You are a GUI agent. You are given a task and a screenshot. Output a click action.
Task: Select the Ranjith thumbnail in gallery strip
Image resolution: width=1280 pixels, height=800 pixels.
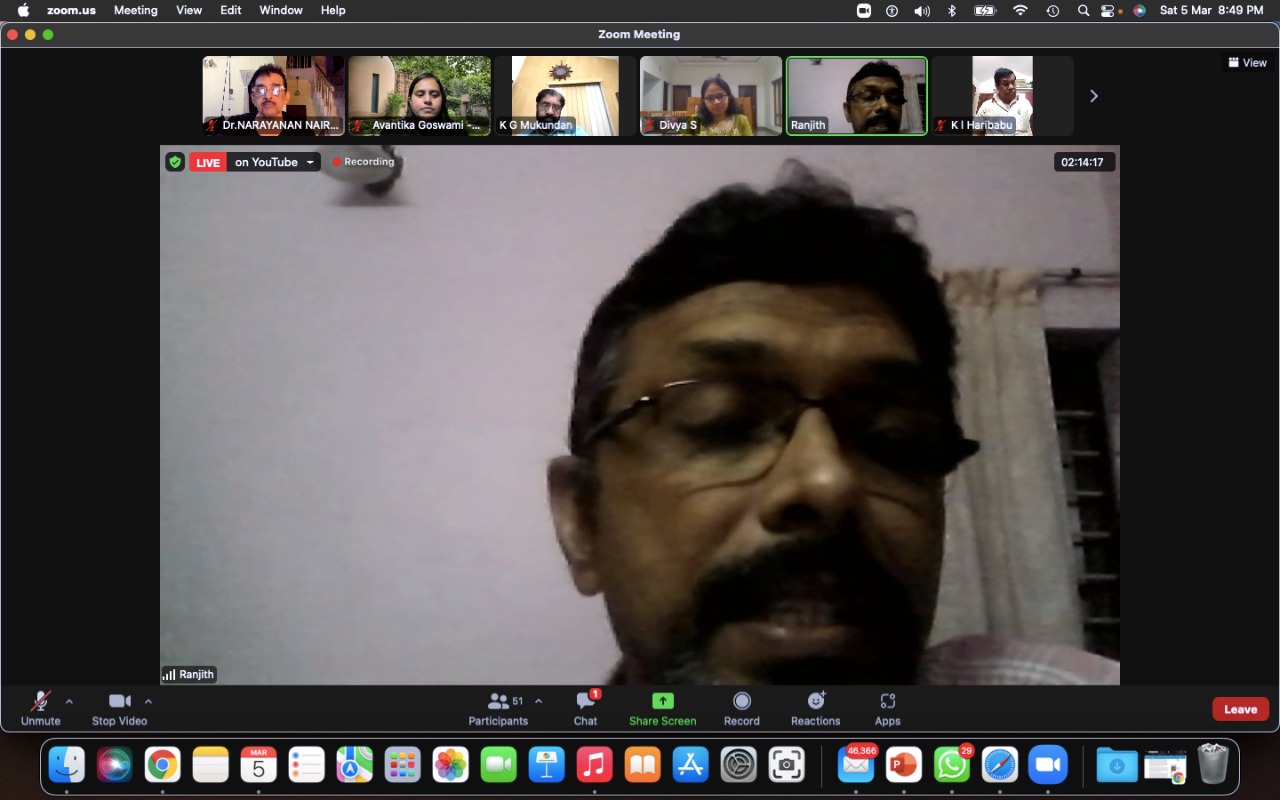coord(857,96)
